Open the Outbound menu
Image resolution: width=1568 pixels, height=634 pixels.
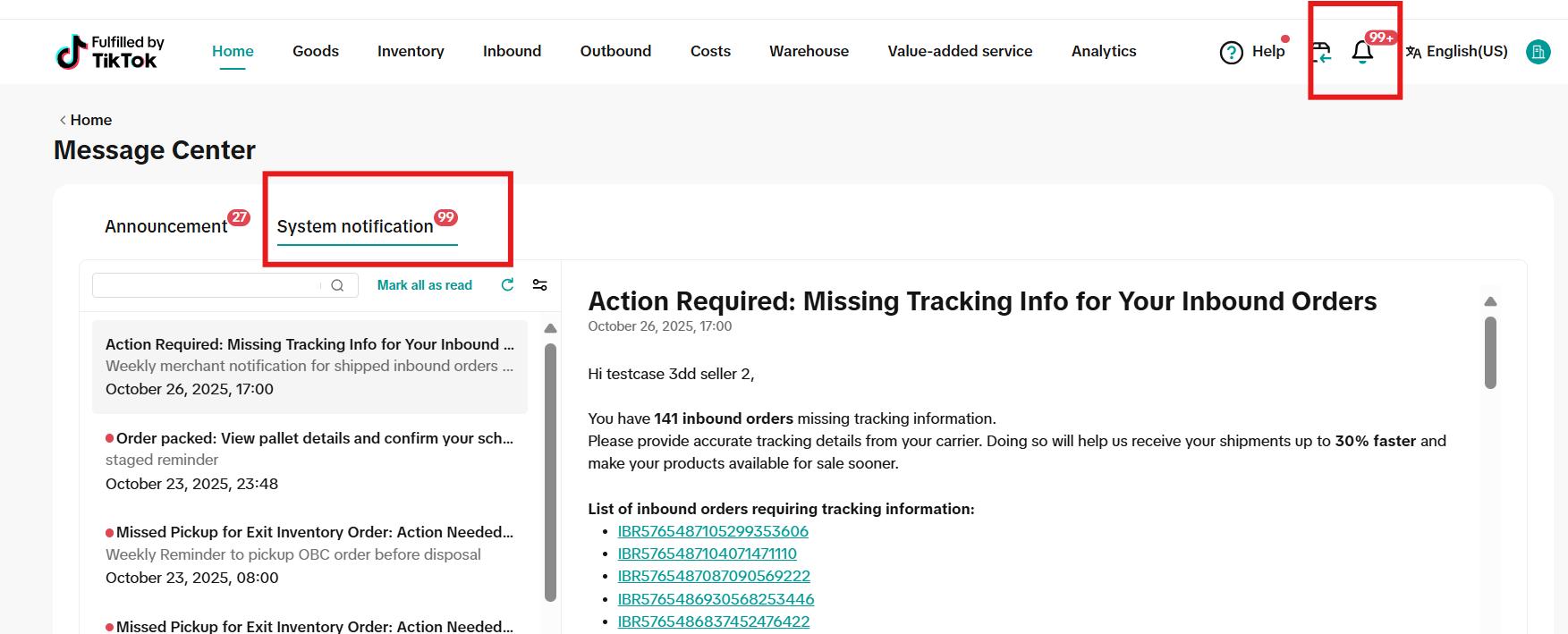coord(615,51)
